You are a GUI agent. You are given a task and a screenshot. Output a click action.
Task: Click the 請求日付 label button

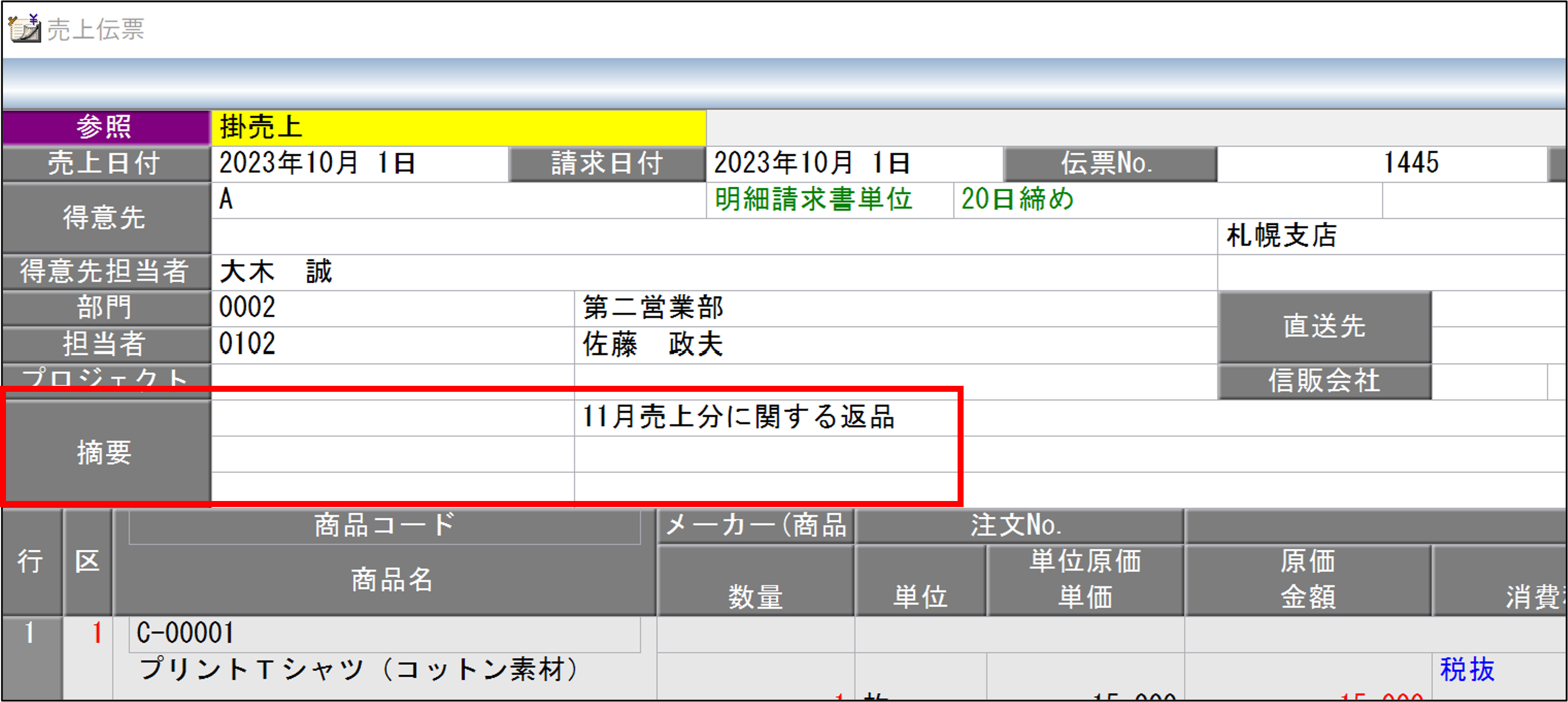(x=607, y=164)
